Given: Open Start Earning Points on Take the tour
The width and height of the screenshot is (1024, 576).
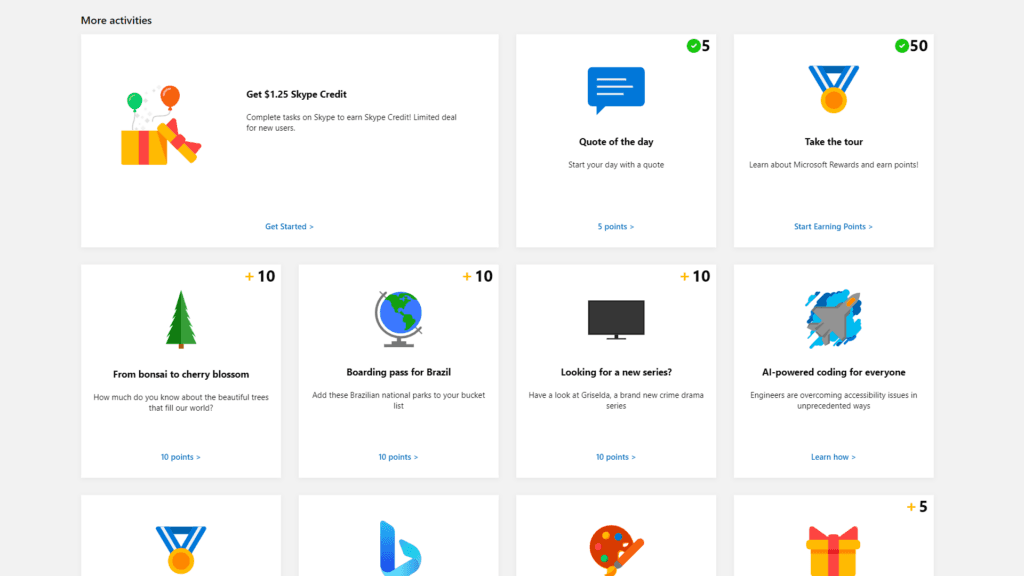Looking at the screenshot, I should [x=833, y=226].
